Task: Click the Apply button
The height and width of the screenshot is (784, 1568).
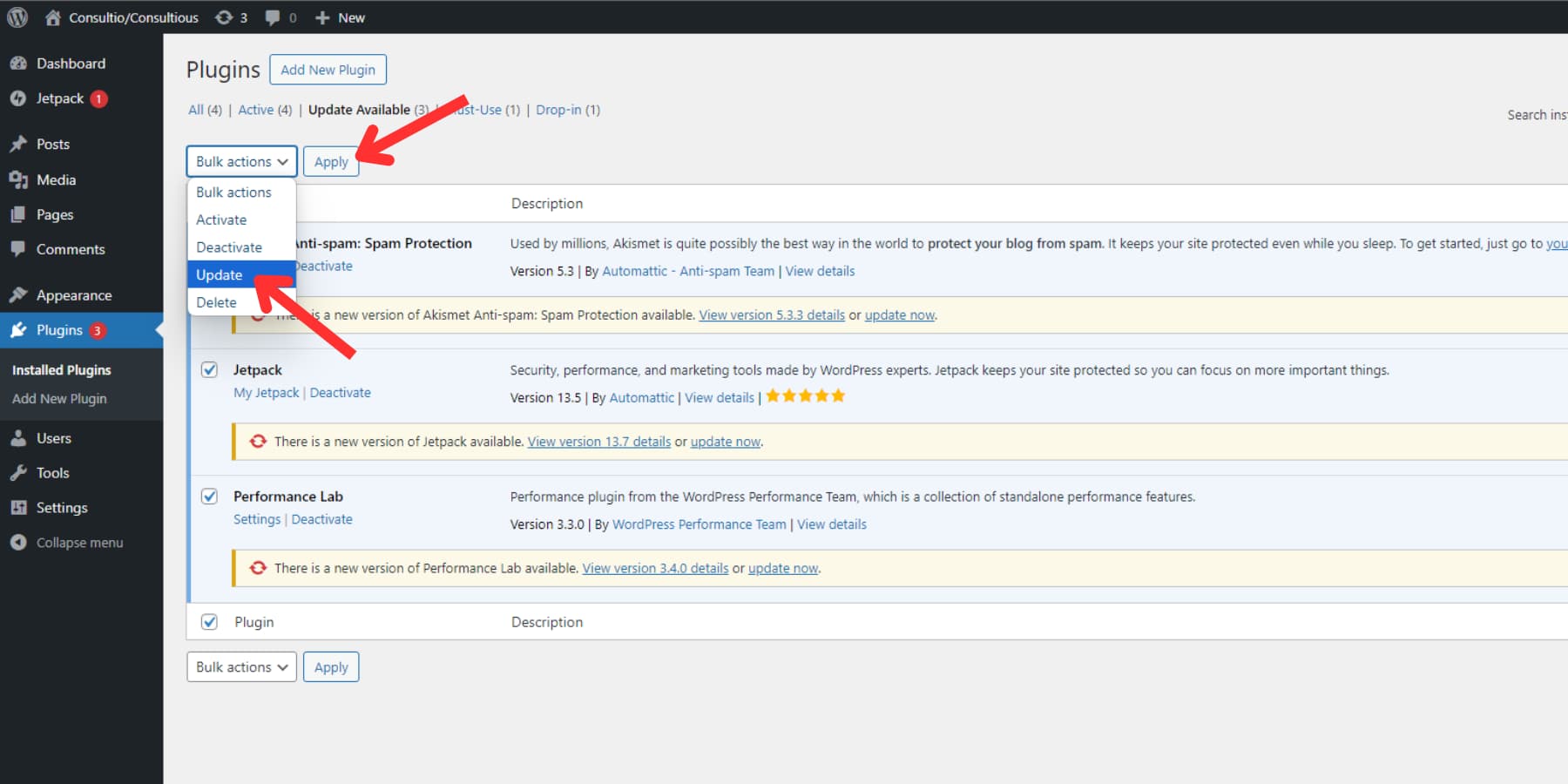Action: pyautogui.click(x=331, y=161)
